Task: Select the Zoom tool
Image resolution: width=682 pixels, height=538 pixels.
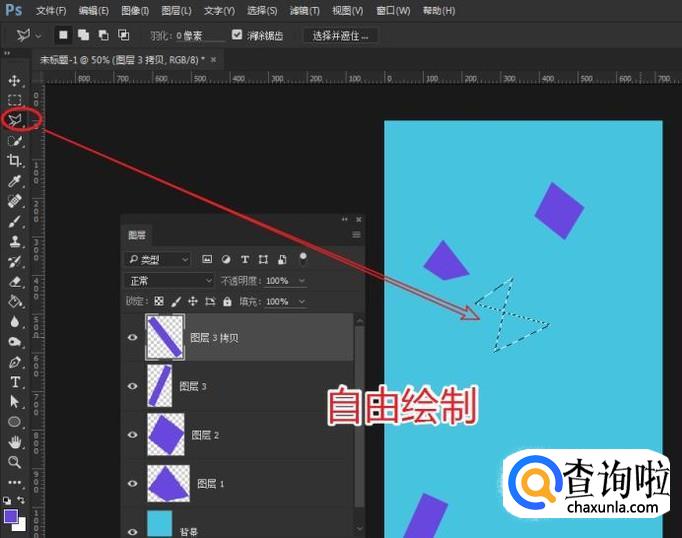Action: point(15,462)
